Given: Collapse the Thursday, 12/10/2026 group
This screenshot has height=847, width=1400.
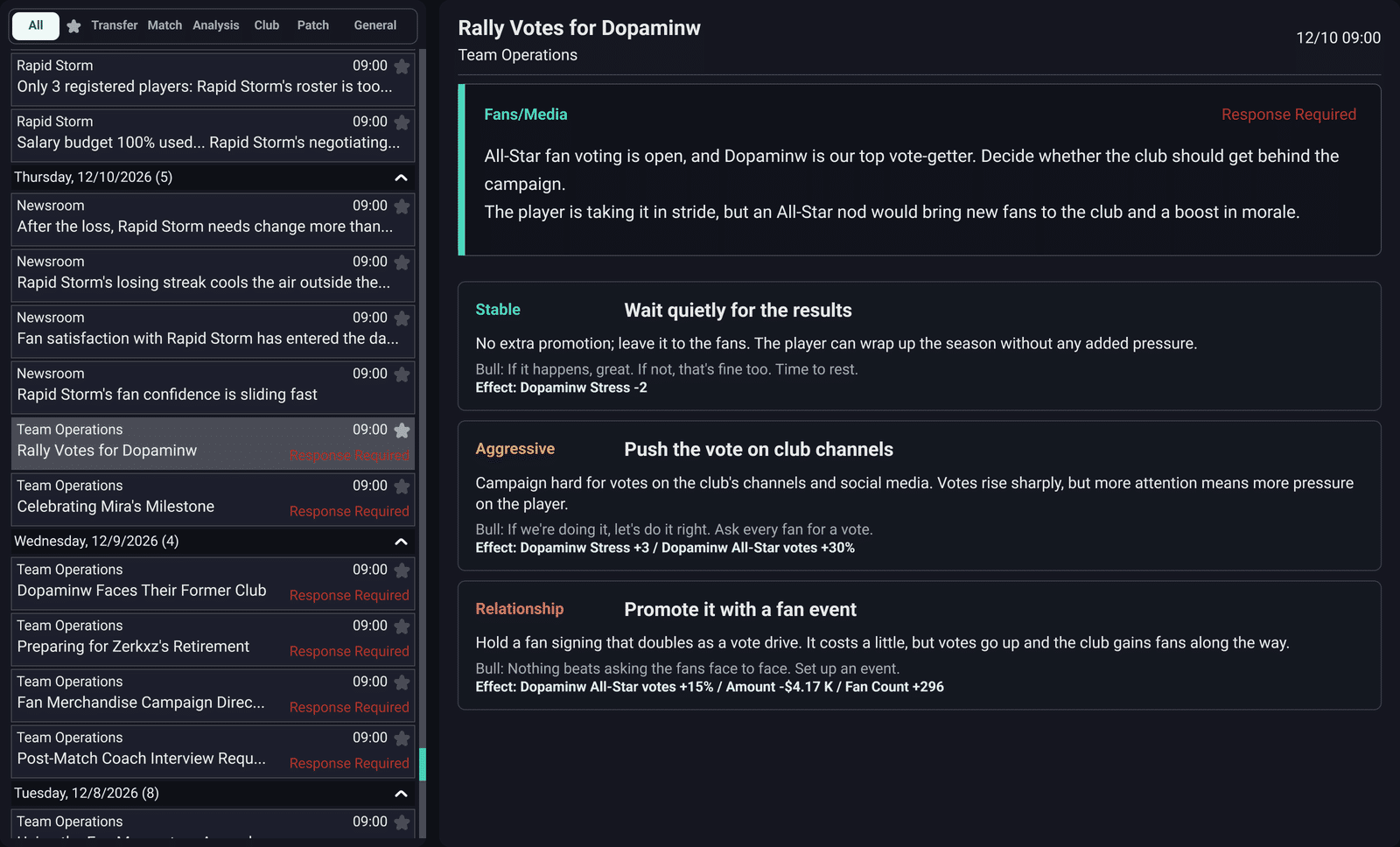Looking at the screenshot, I should tap(401, 178).
